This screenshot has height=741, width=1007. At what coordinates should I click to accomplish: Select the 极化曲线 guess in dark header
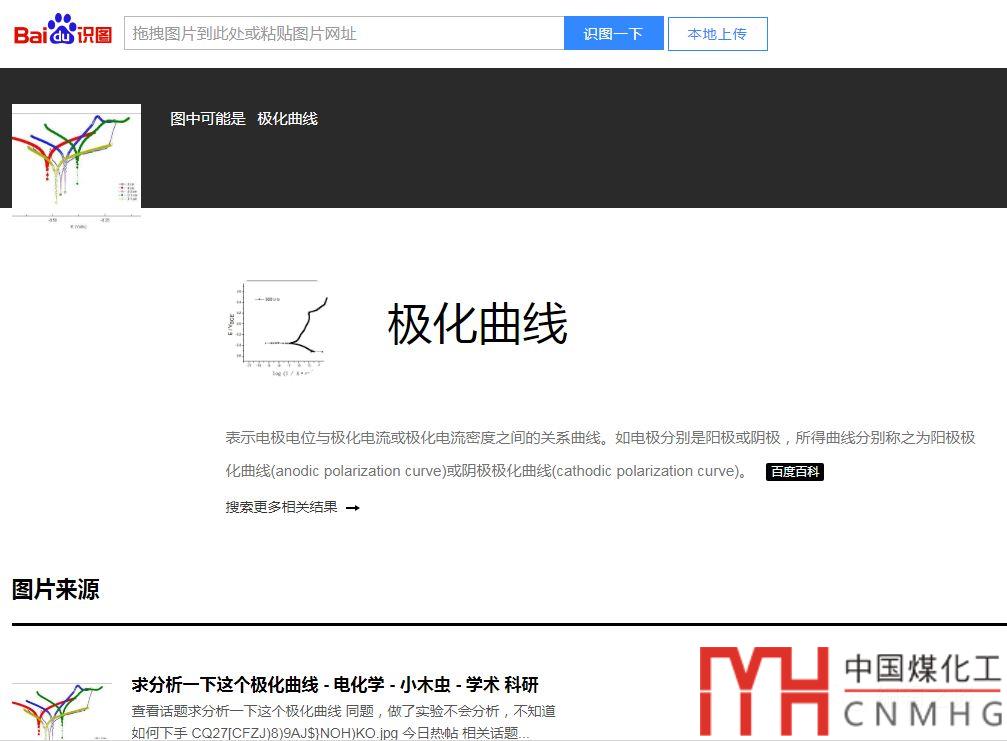[x=287, y=119]
